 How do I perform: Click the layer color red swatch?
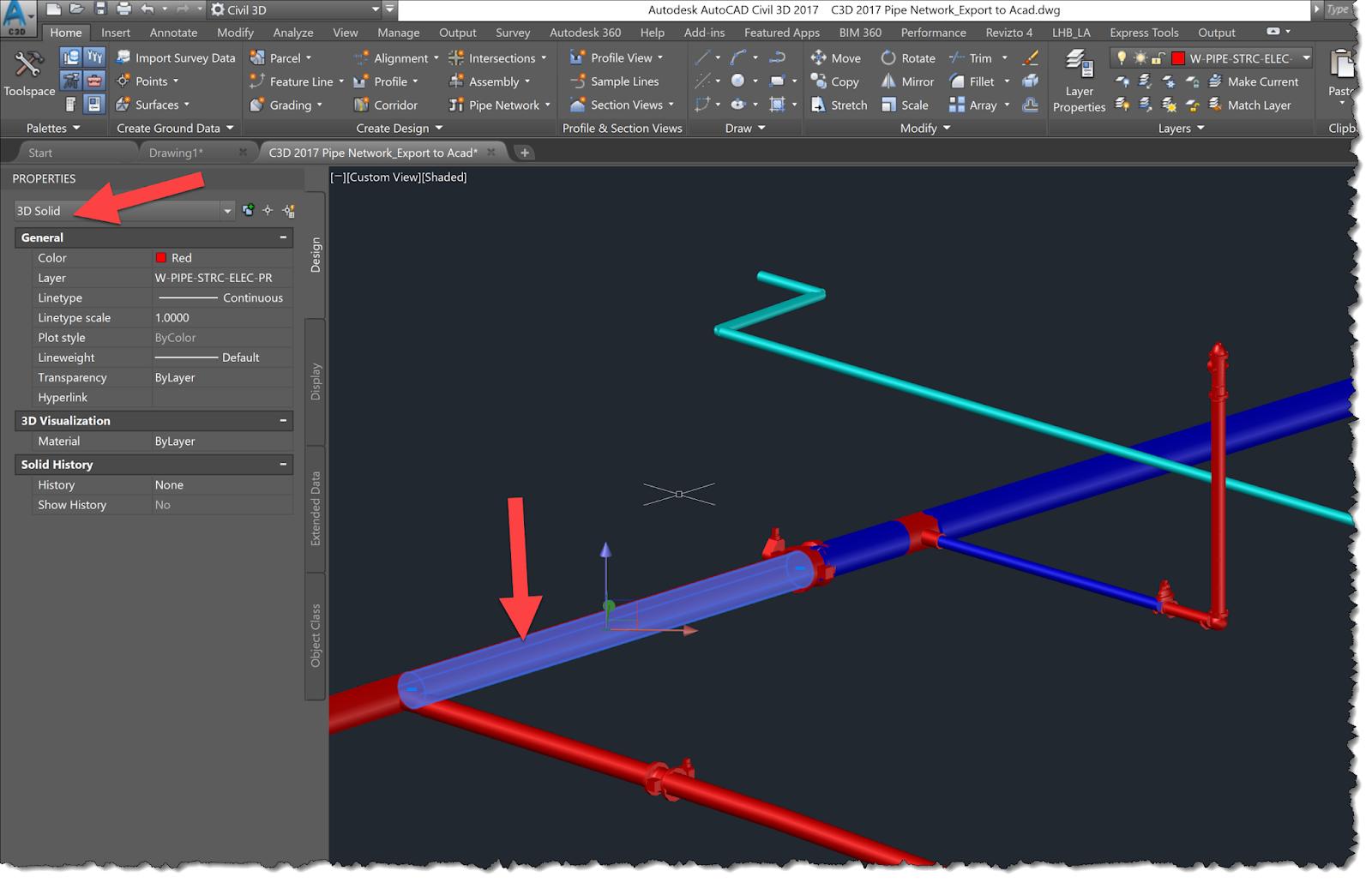pos(1178,58)
